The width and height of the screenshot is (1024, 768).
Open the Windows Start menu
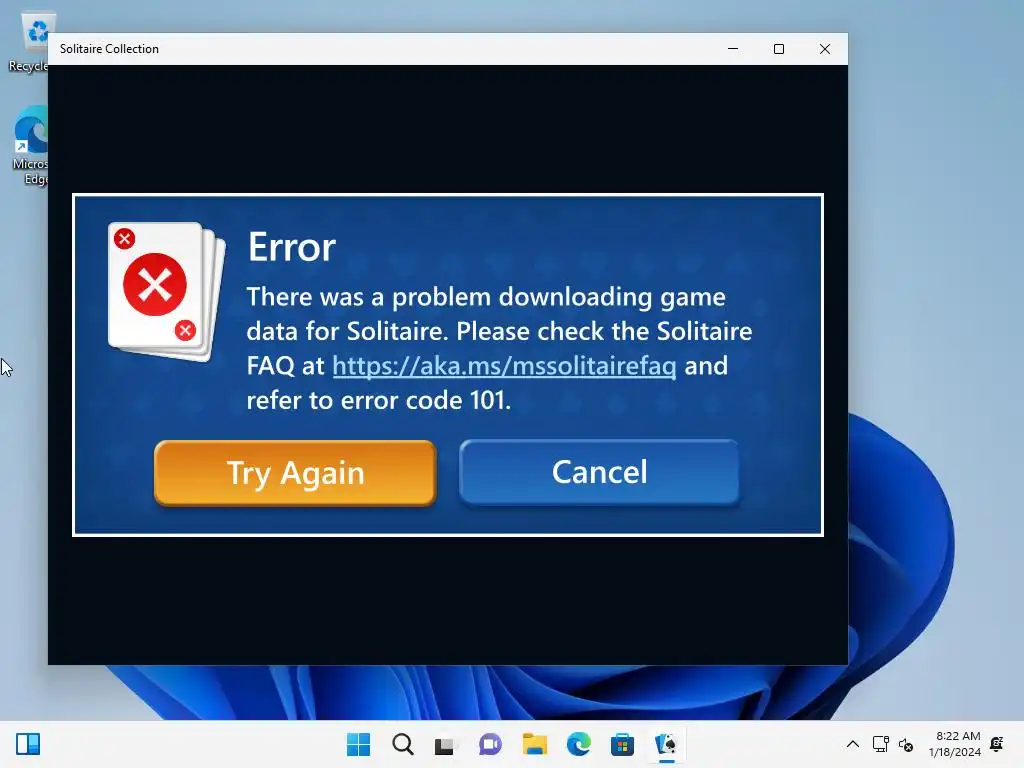[x=358, y=744]
